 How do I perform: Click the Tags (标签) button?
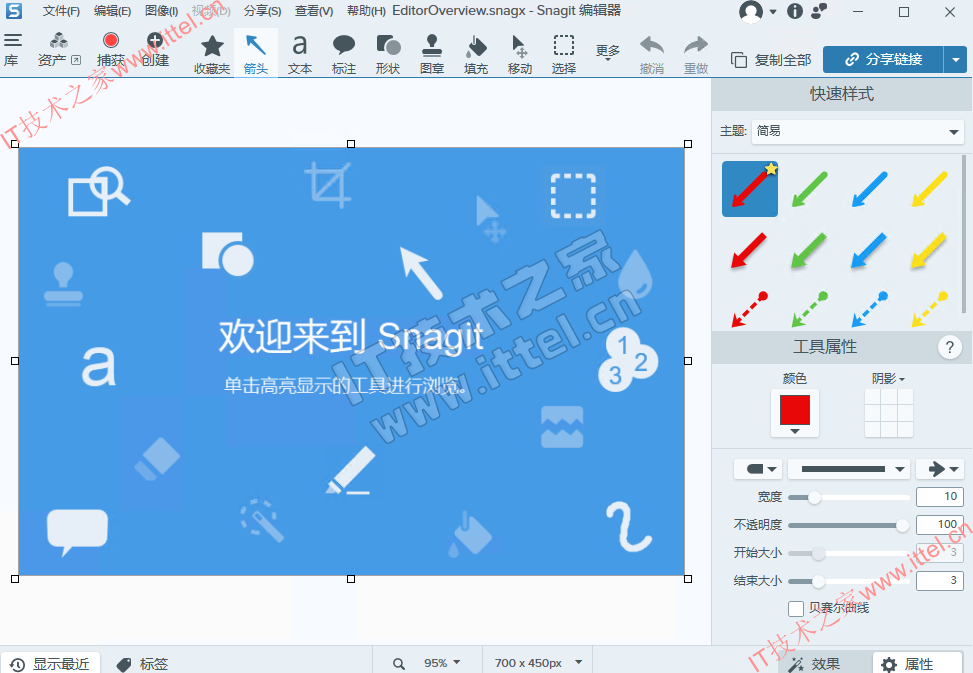pos(142,664)
